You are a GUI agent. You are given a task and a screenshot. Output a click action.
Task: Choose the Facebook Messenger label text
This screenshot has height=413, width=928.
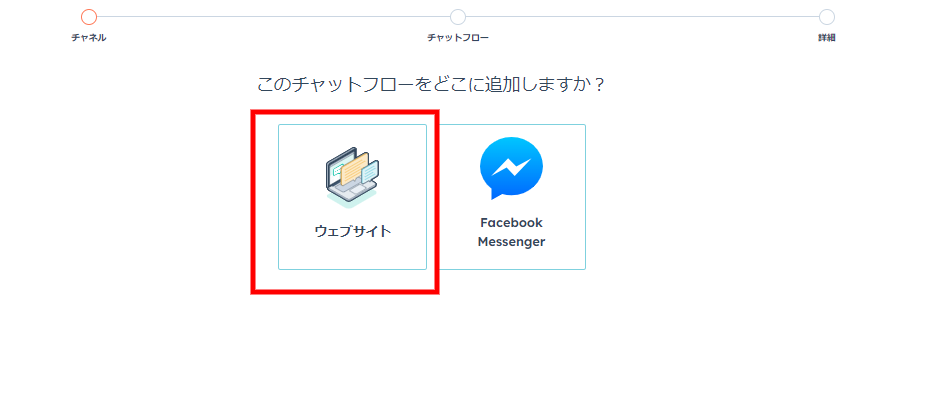coord(511,233)
